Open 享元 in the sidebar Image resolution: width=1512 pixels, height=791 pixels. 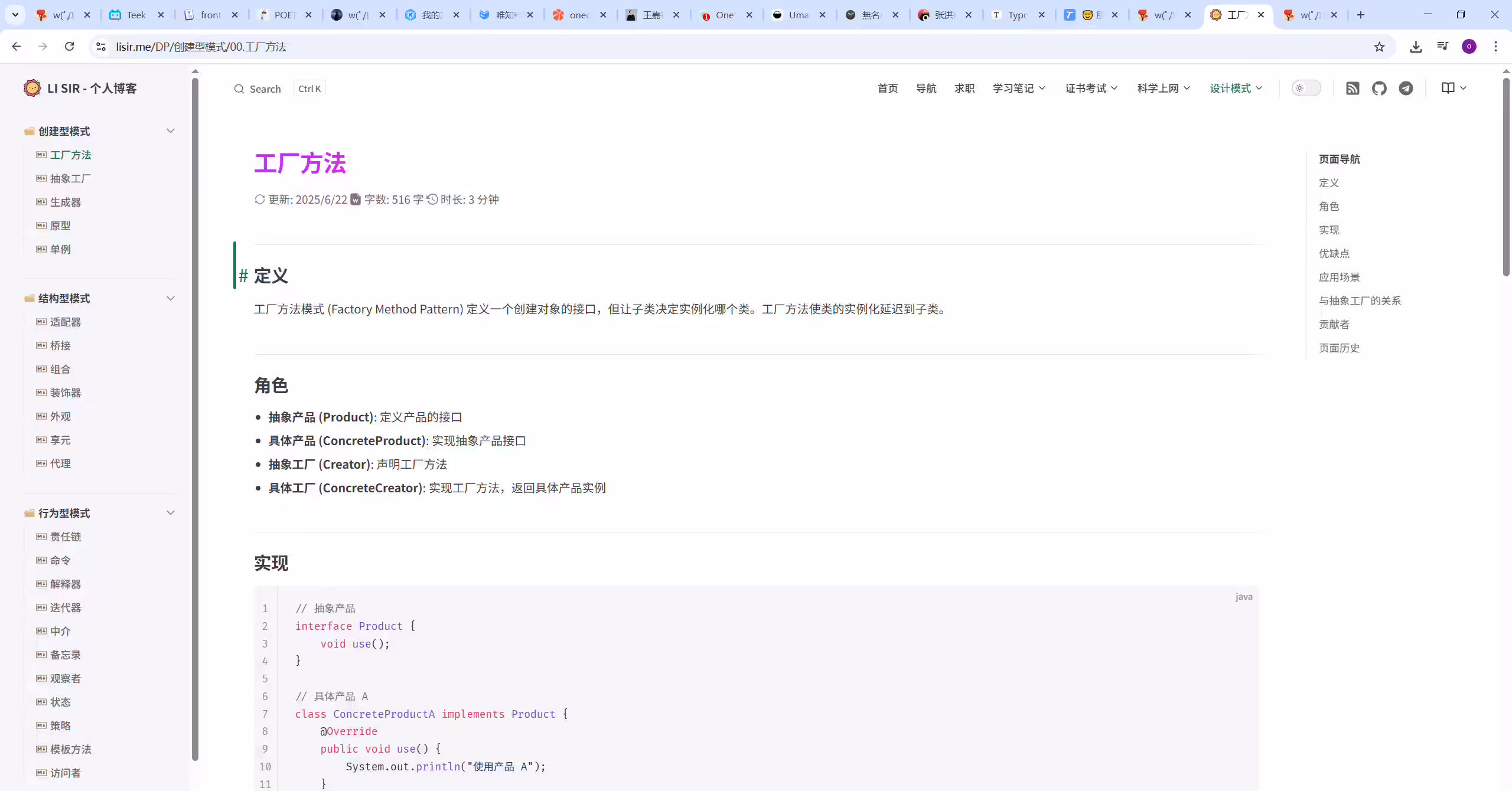(x=60, y=440)
